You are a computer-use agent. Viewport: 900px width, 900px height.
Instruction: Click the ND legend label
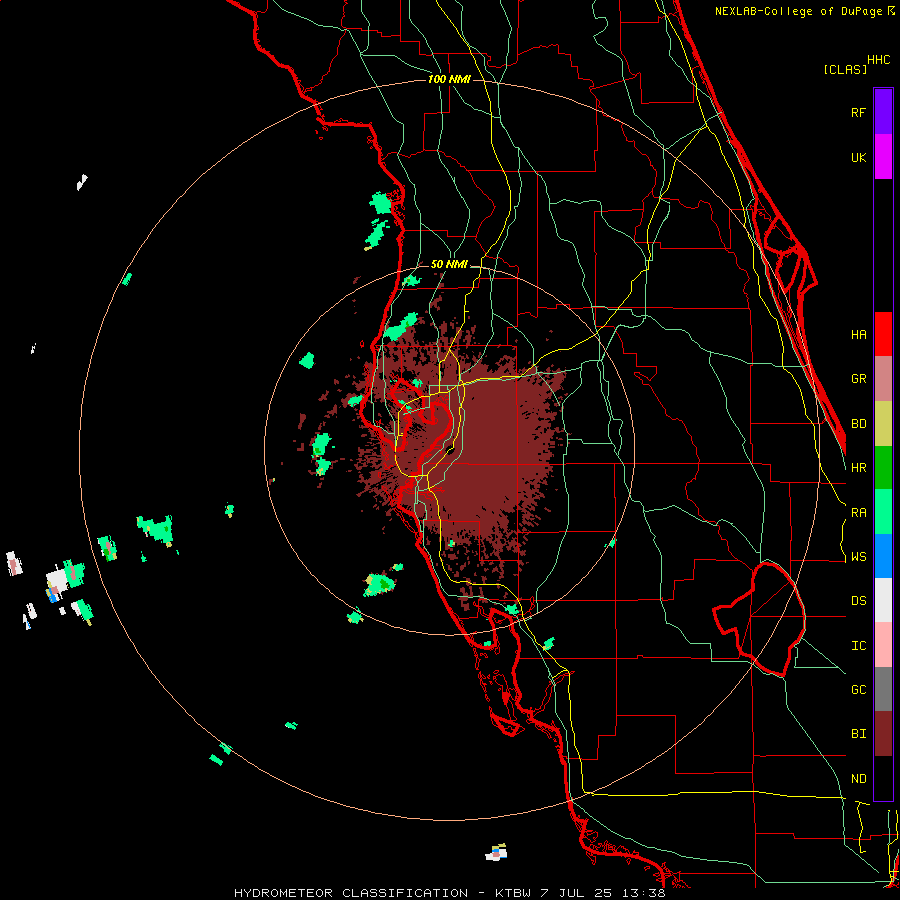click(x=858, y=779)
